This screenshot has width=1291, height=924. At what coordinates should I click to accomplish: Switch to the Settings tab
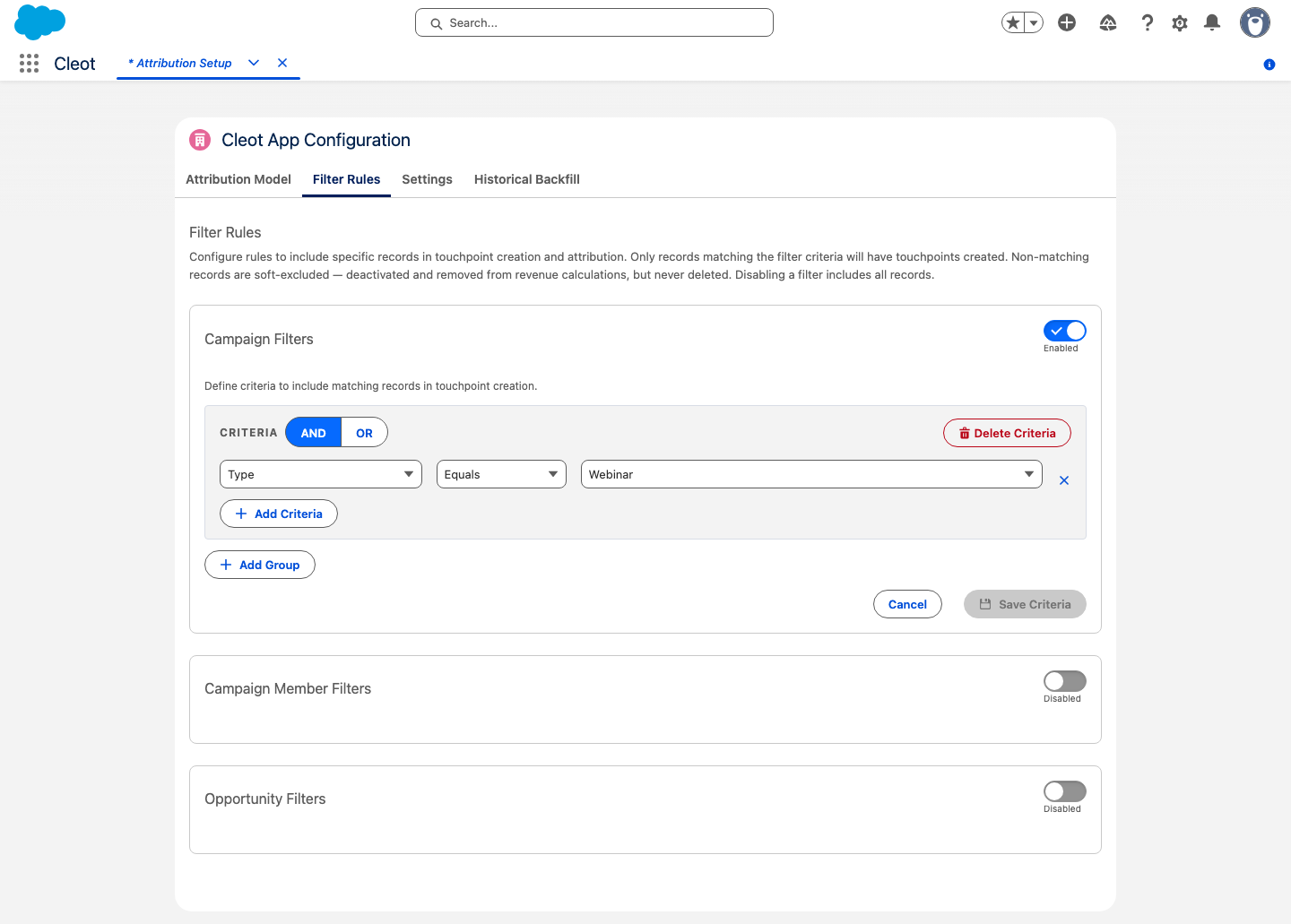[427, 179]
